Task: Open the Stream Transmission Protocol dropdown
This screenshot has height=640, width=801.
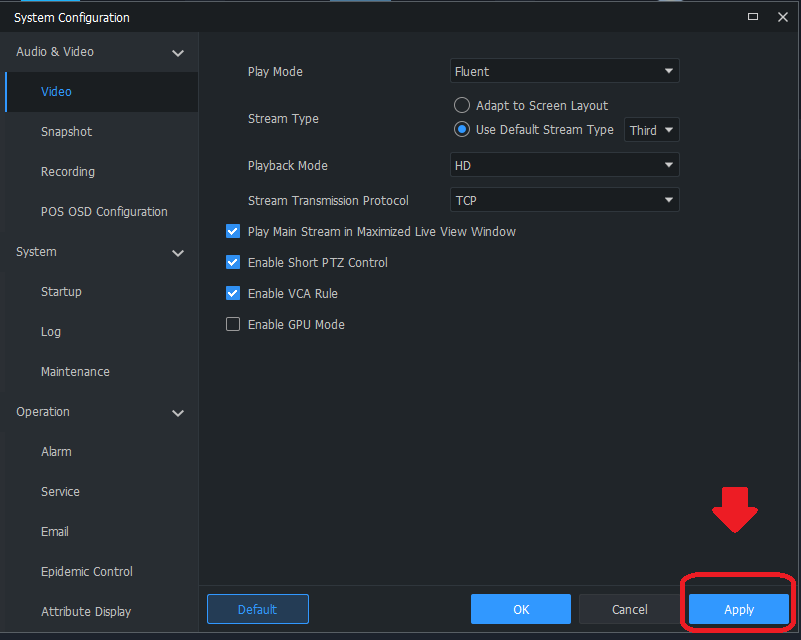Action: pyautogui.click(x=564, y=200)
